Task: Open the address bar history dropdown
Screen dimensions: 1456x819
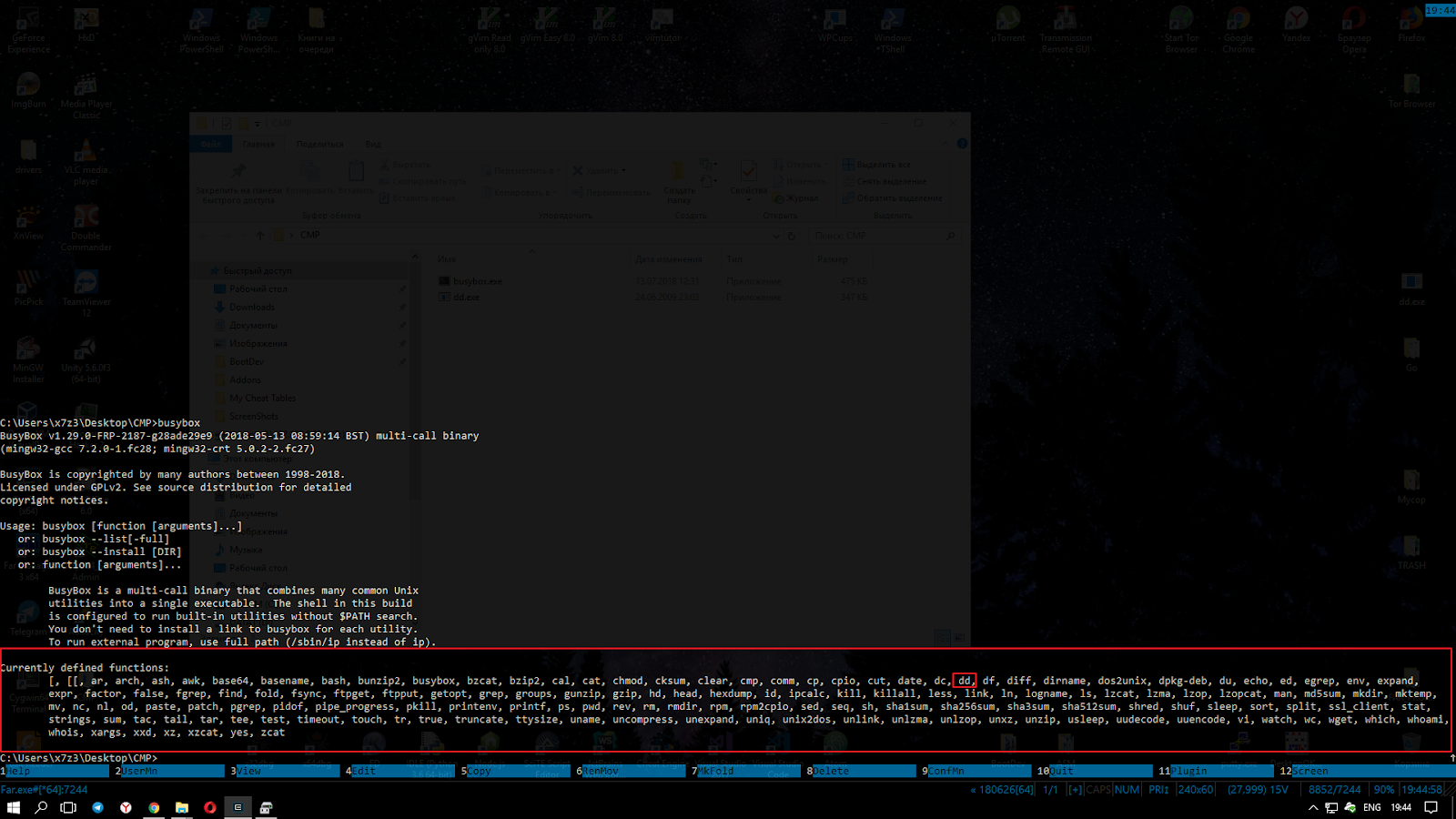Action: (x=776, y=235)
